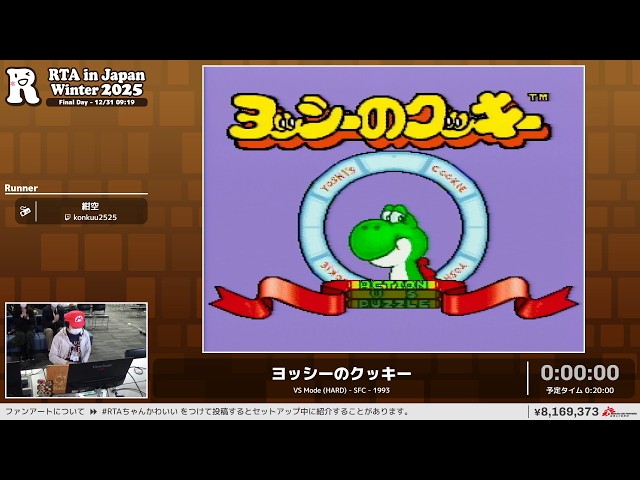Click the #RTAちゃんかわいい ticker message
Image resolution: width=640 pixels, height=480 pixels.
255,411
